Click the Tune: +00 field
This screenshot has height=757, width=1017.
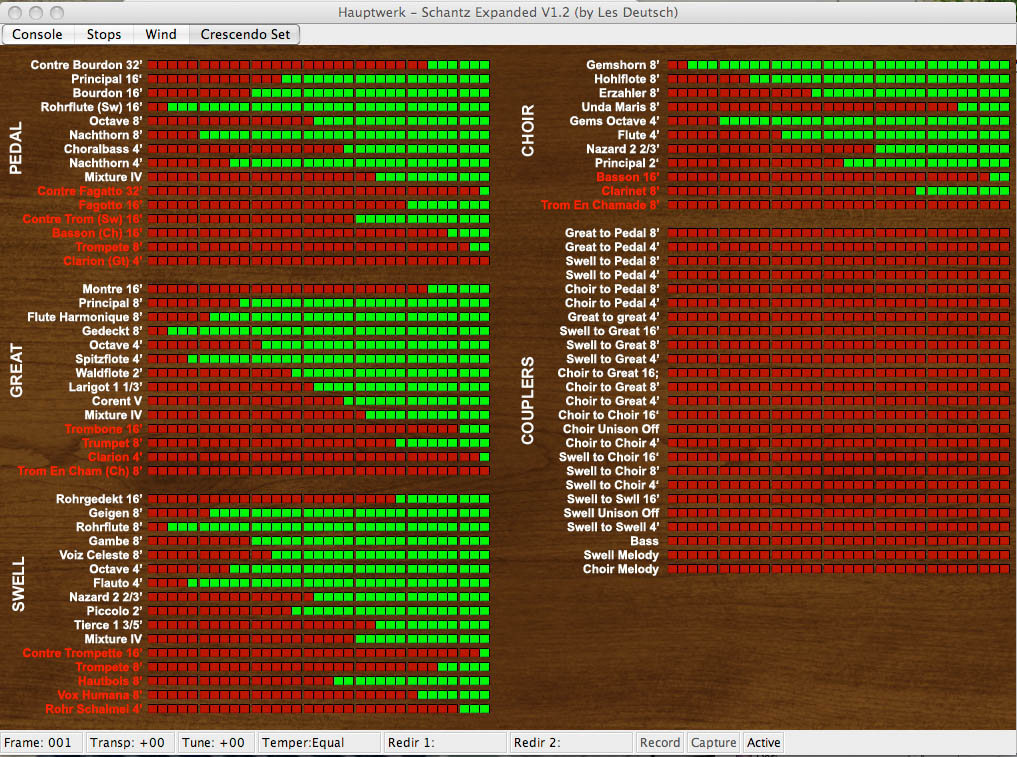pyautogui.click(x=216, y=743)
